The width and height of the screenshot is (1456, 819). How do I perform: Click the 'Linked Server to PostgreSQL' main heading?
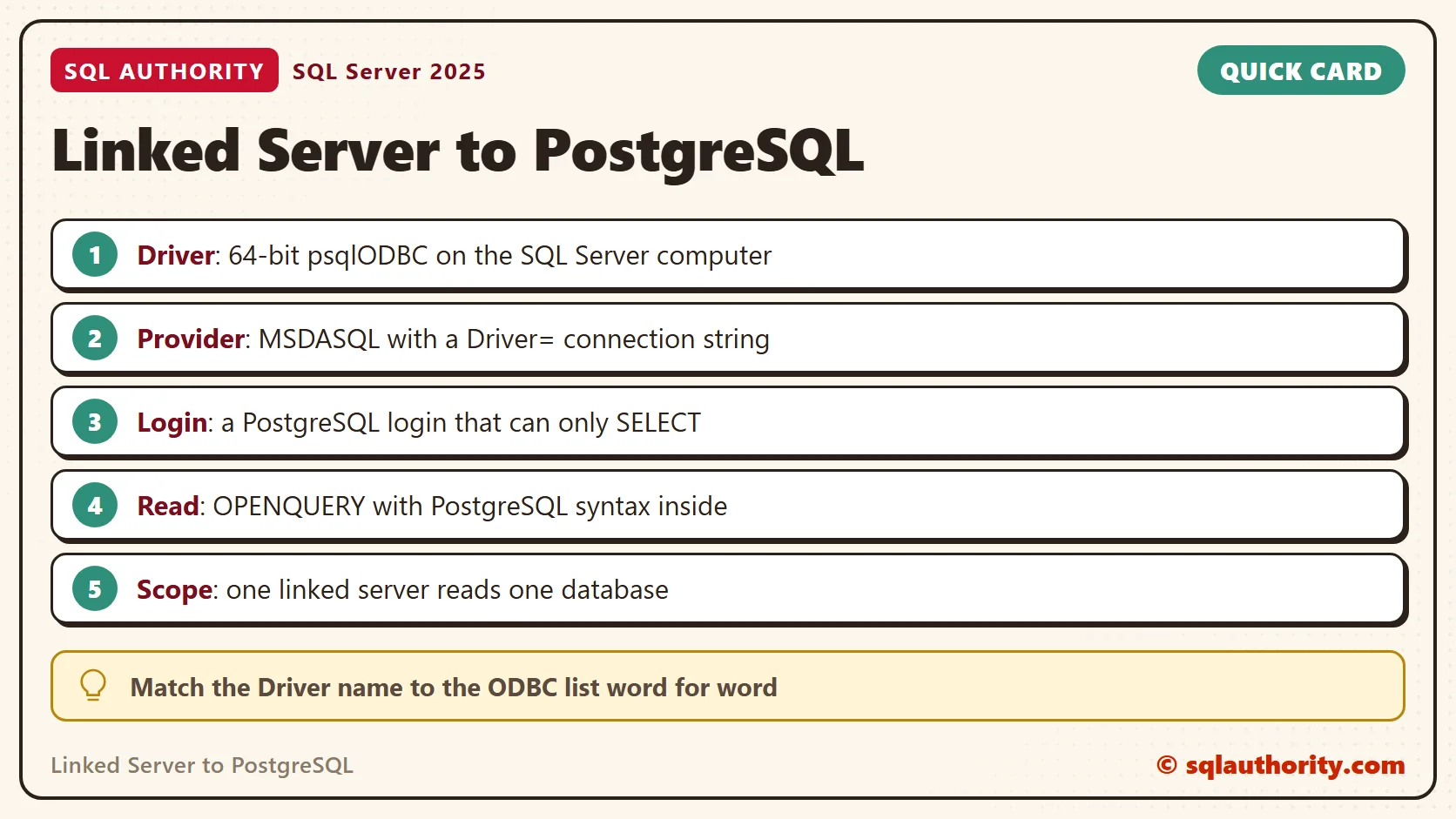458,152
